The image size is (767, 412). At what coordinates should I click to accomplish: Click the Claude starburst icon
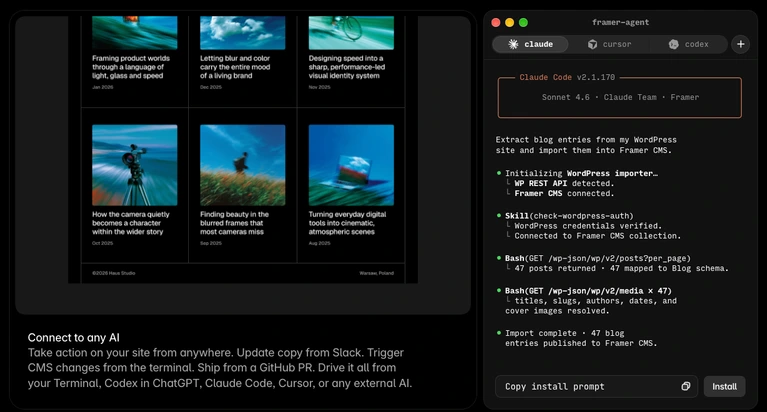(x=513, y=44)
